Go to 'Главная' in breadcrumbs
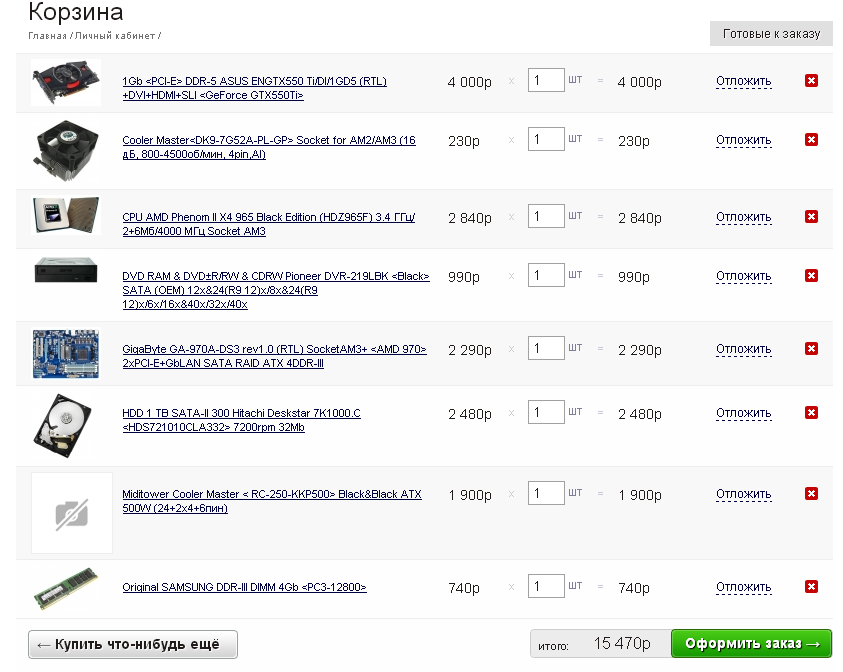Image resolution: width=843 pixels, height=672 pixels. 47,36
